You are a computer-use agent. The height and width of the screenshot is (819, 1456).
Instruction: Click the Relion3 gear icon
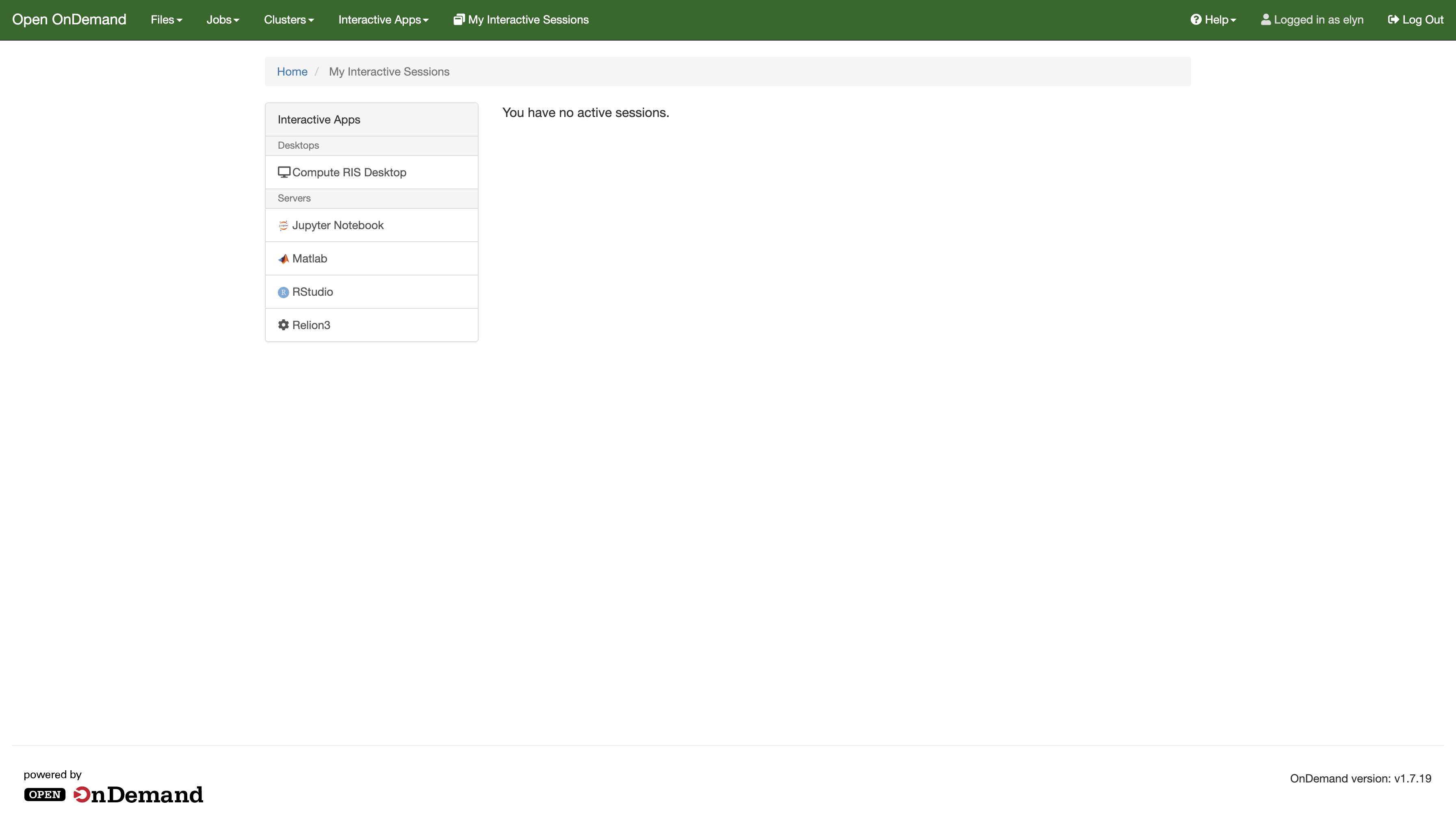pos(283,325)
